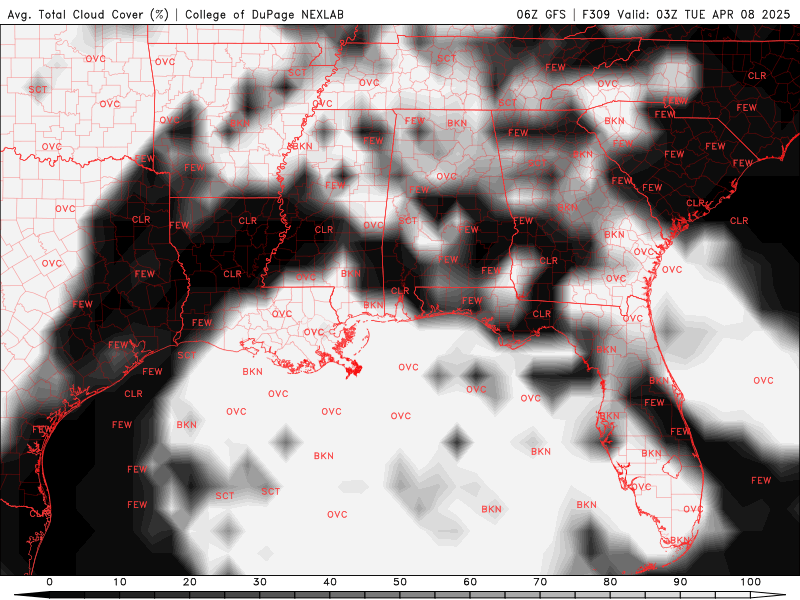Click the "03Z TUE APR 08 2025" valid time
The image size is (800, 600).
pos(723,14)
